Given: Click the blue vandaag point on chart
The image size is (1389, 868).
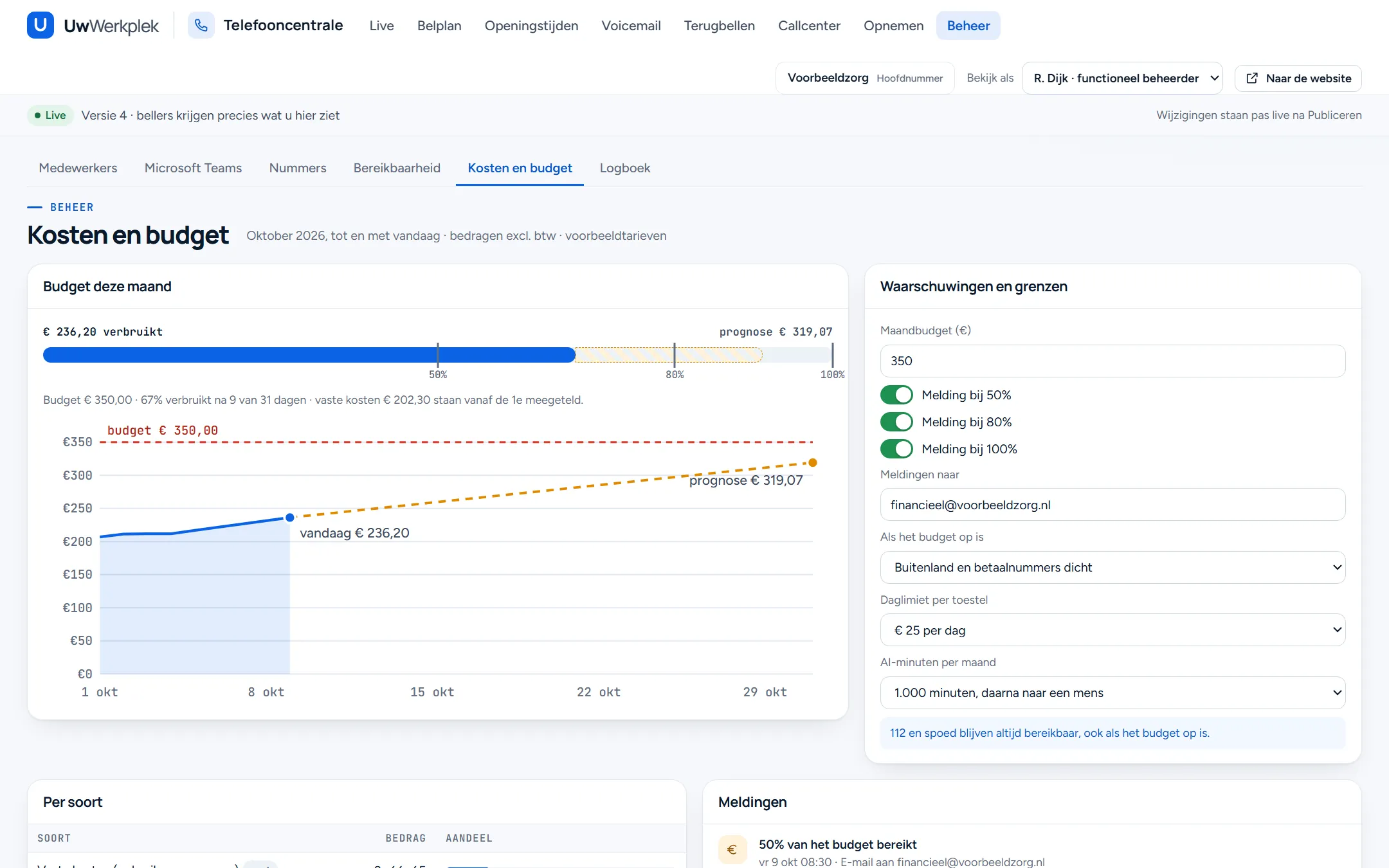Looking at the screenshot, I should (x=290, y=518).
